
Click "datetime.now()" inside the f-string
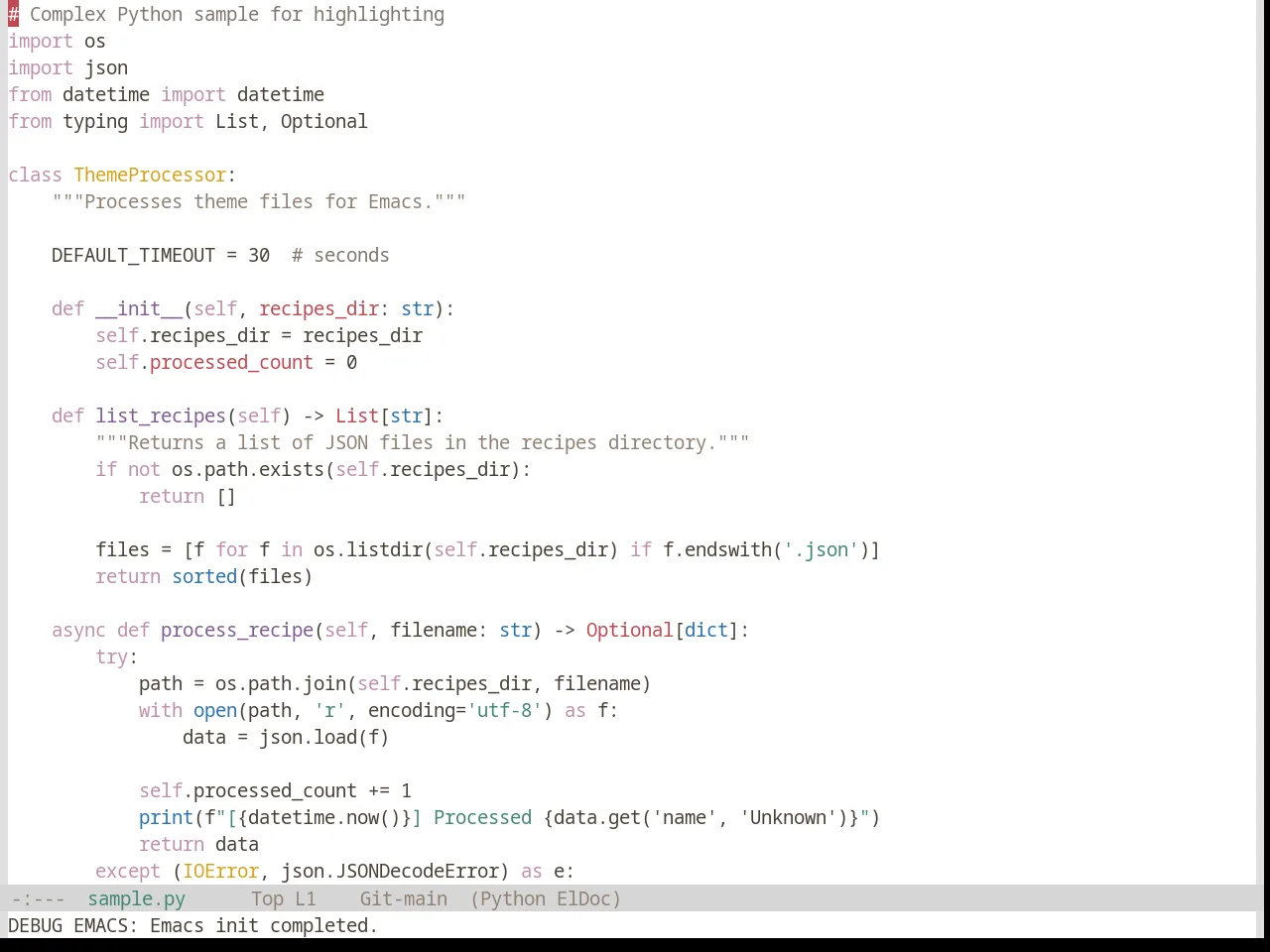click(x=324, y=818)
